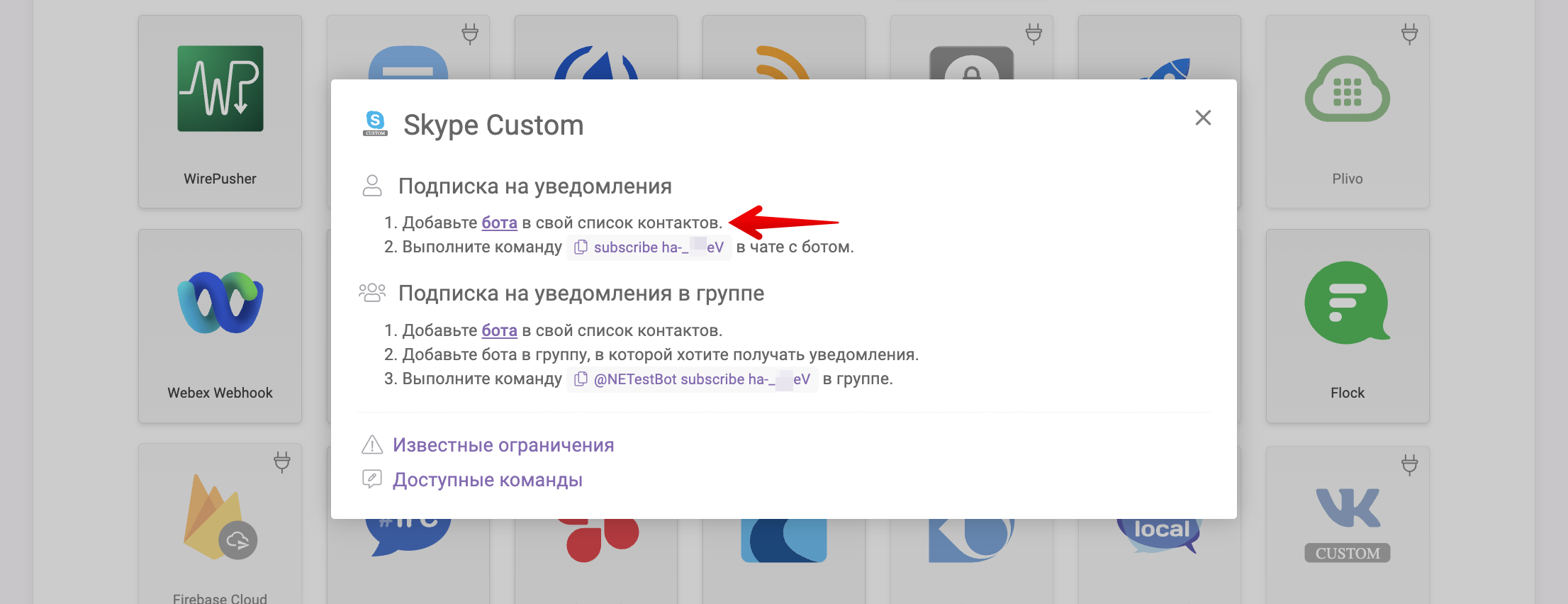Click the text 'в чате с ботом.'
The width and height of the screenshot is (1568, 604).
(795, 247)
